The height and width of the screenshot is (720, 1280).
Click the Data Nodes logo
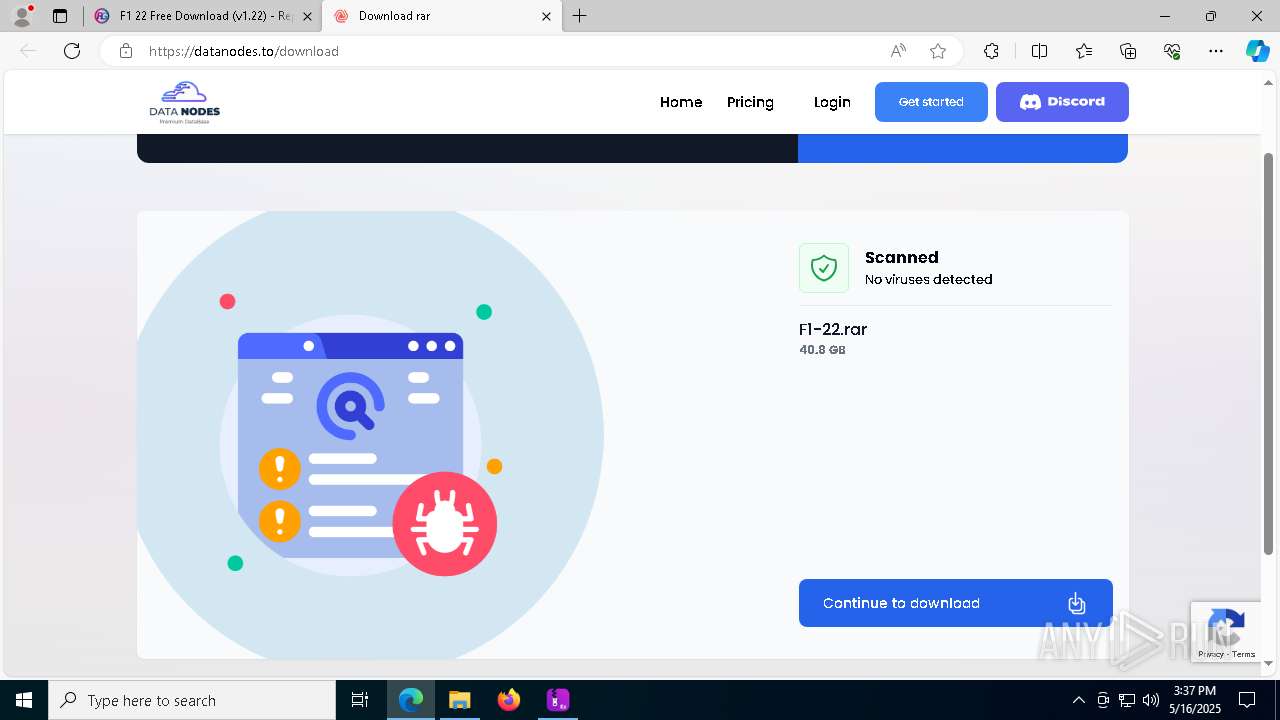coord(185,102)
